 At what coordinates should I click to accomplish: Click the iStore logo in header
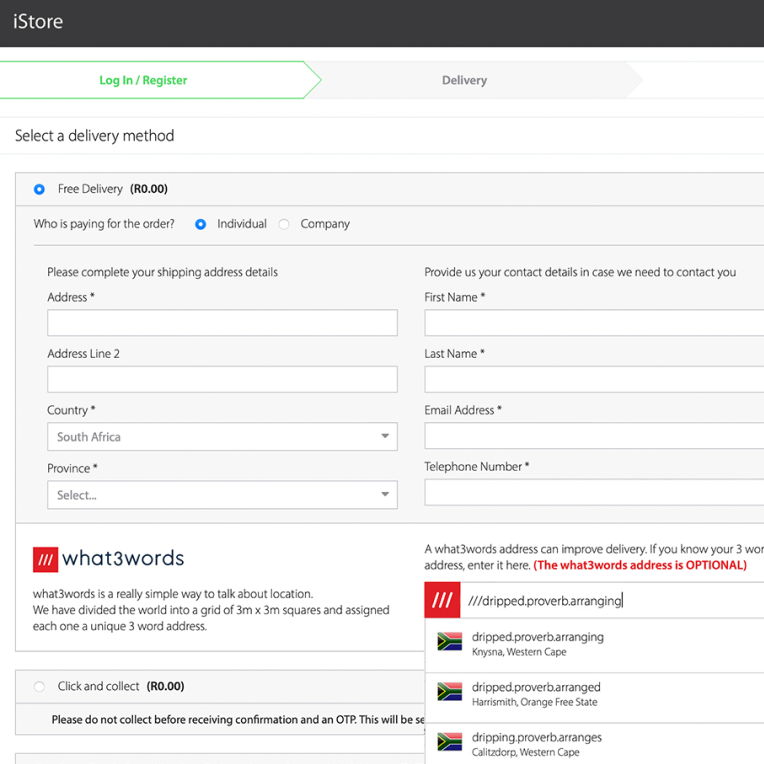[x=38, y=21]
